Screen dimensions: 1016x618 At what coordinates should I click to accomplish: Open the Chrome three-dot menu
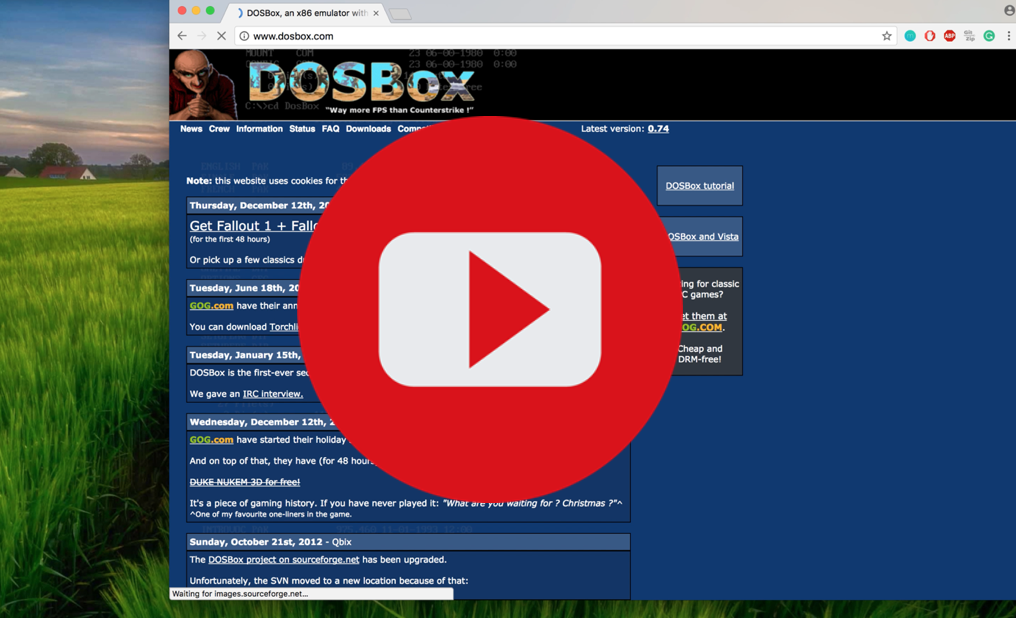(x=1008, y=36)
